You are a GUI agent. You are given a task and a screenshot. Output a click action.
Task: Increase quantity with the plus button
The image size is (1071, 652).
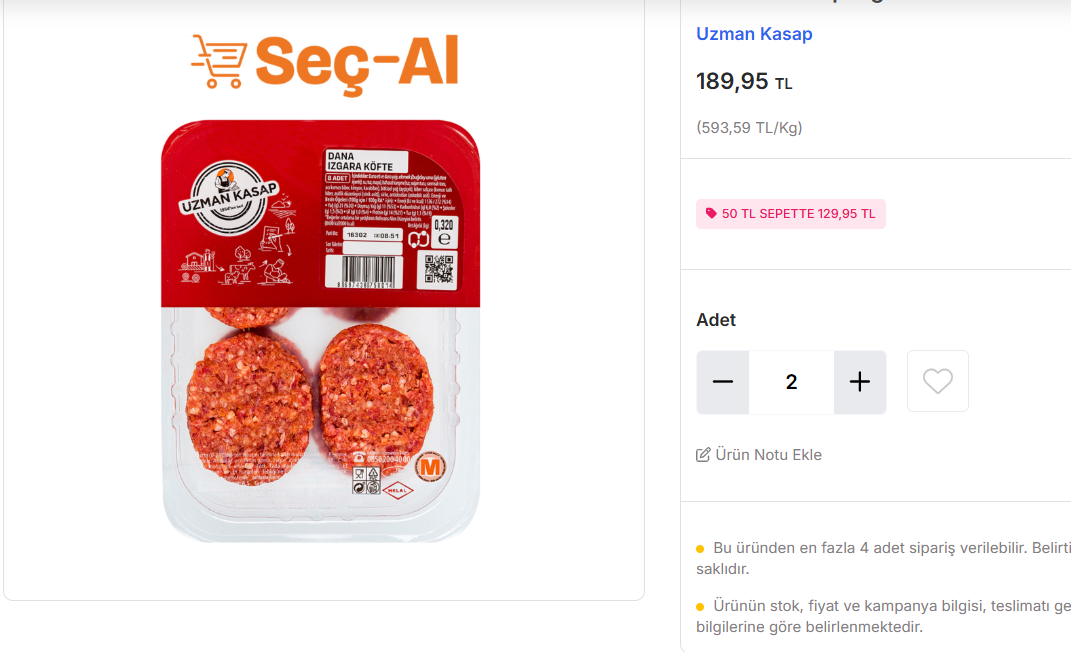tap(860, 382)
